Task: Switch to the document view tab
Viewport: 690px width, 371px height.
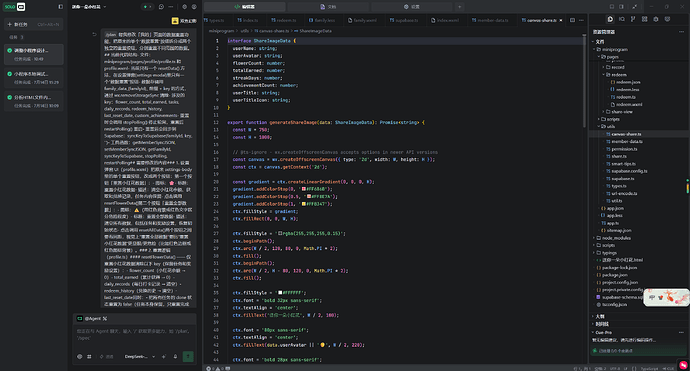Action: coord(328,7)
